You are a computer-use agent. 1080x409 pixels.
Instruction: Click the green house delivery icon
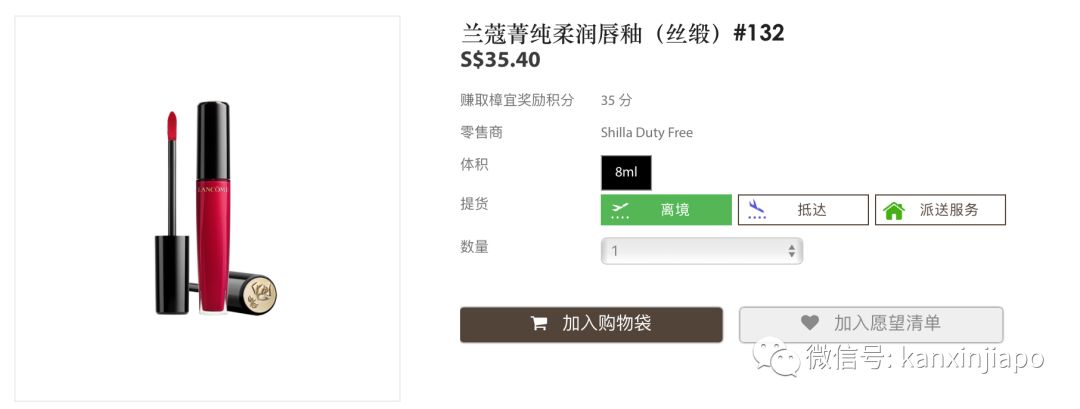(x=894, y=210)
